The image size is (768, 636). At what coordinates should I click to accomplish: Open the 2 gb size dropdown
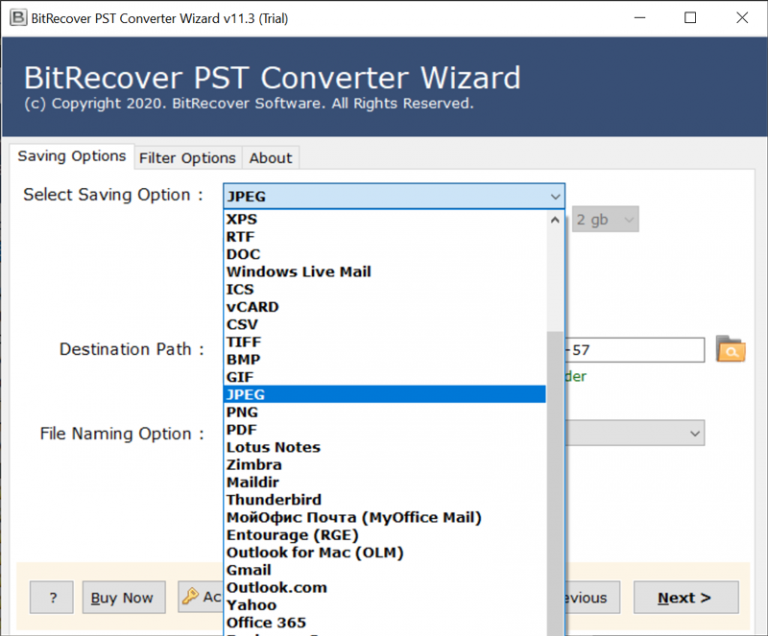tap(605, 220)
